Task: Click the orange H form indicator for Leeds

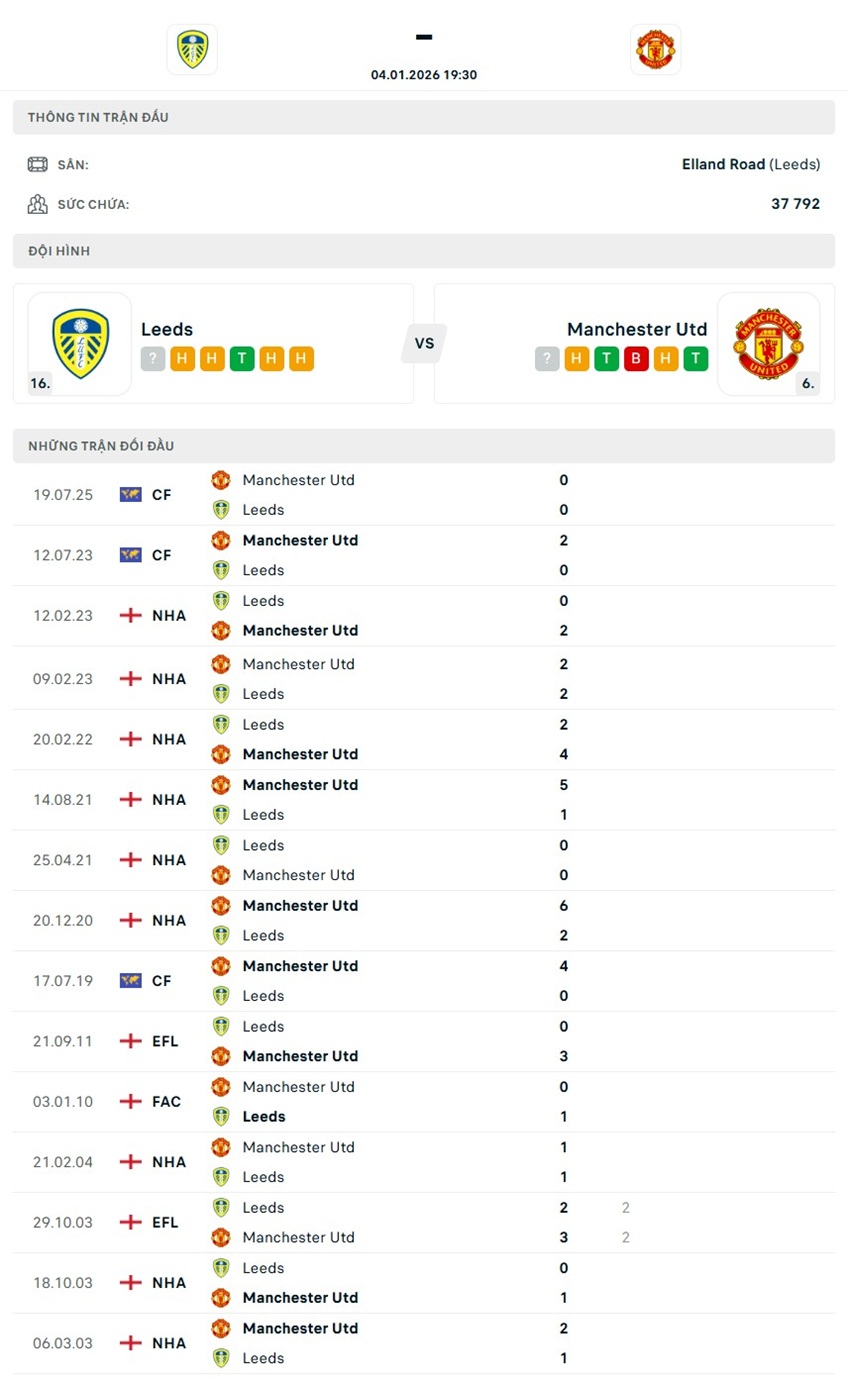Action: (183, 358)
